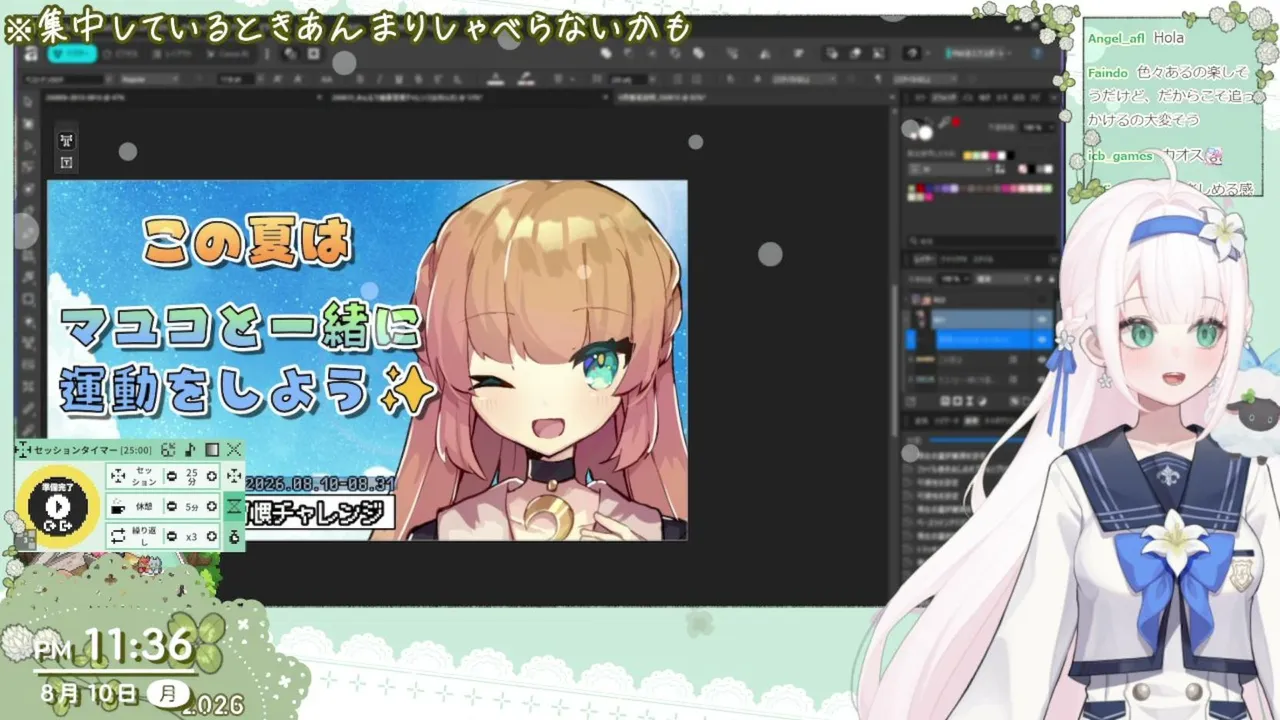Click the PM 11:36 clock display
This screenshot has height=720, width=1280.
point(113,647)
